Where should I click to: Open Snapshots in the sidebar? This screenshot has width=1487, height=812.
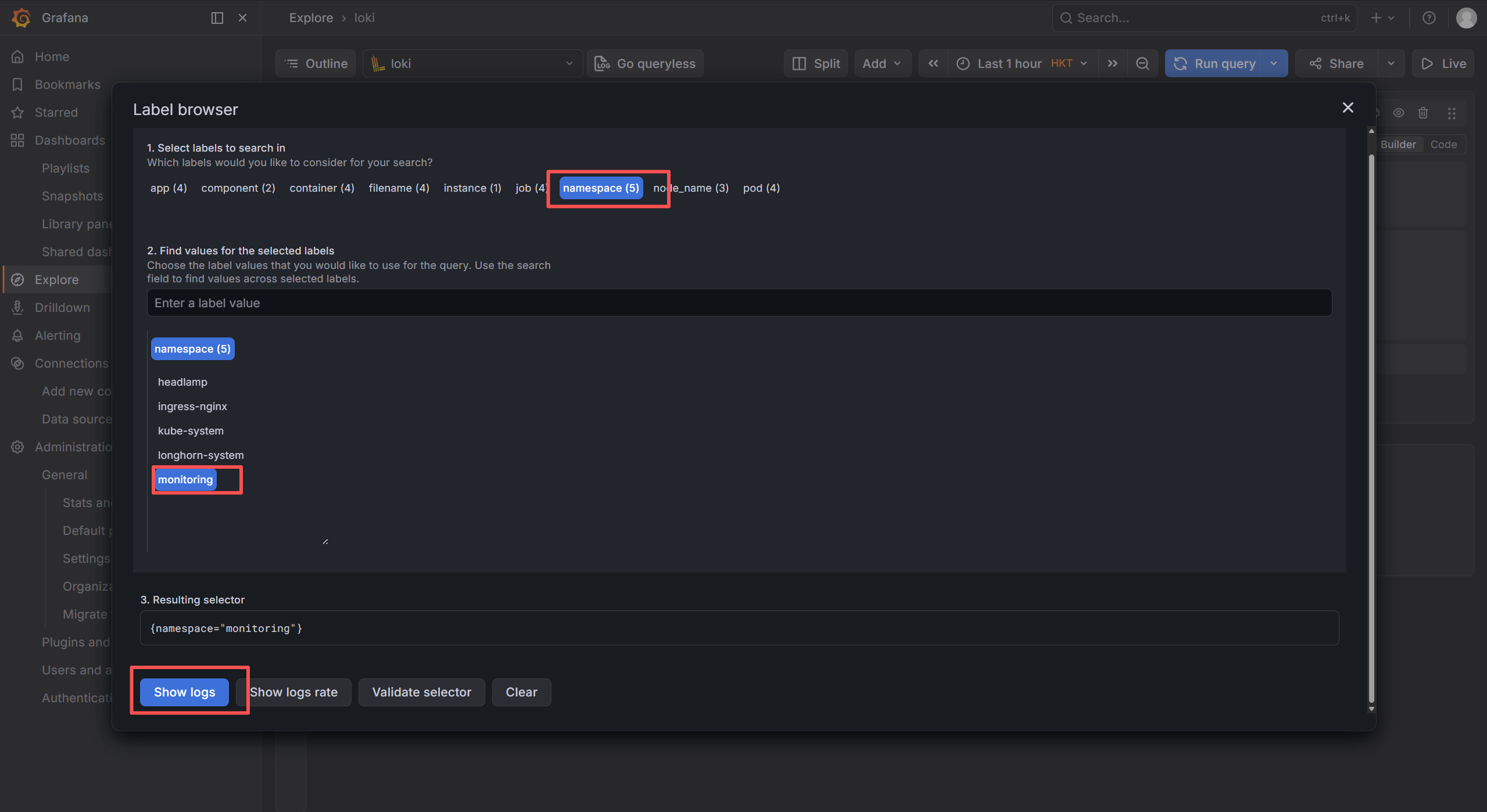pos(73,196)
